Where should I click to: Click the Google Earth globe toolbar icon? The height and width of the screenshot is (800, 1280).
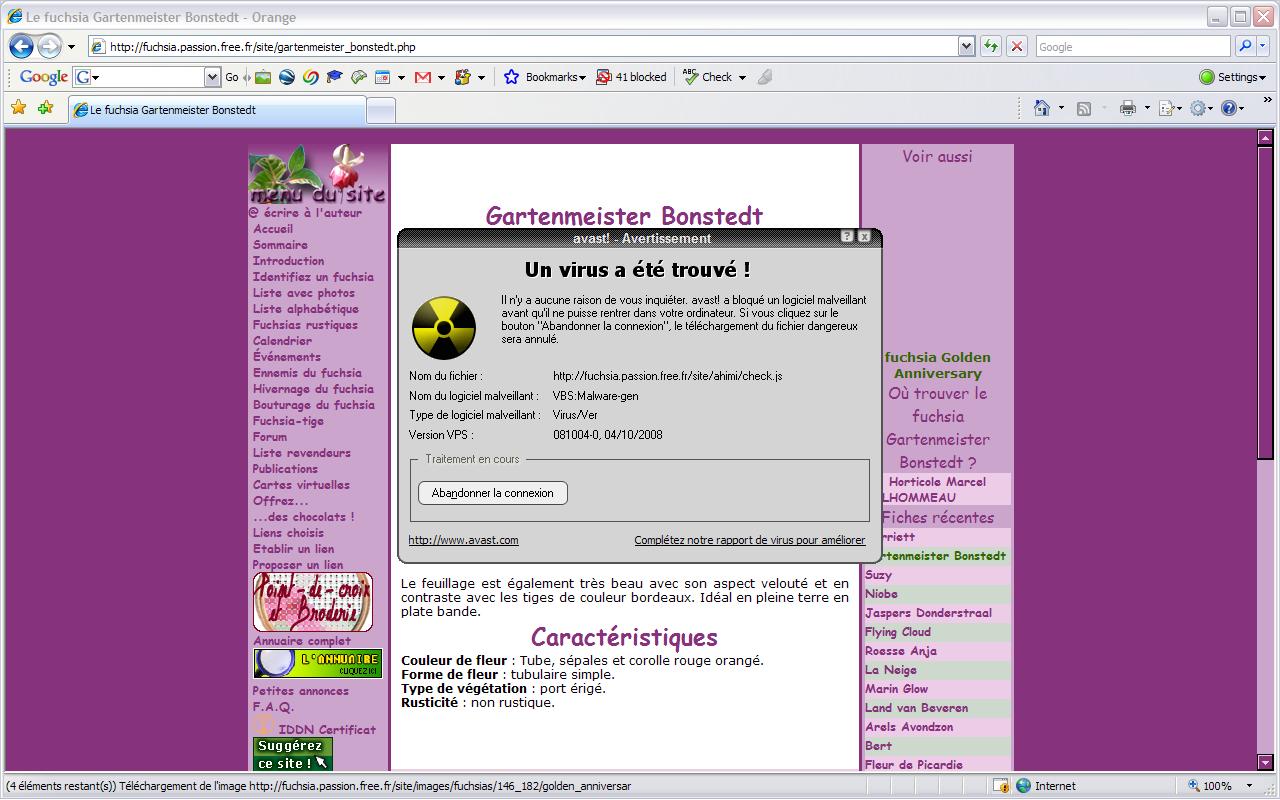click(287, 77)
